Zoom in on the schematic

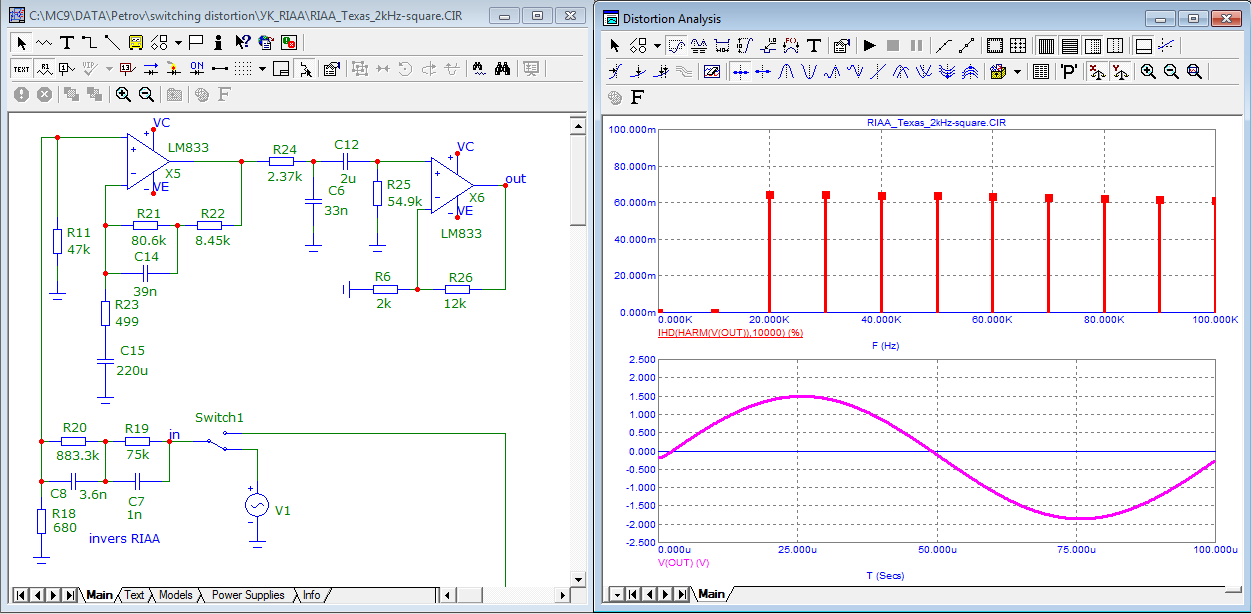(x=123, y=94)
